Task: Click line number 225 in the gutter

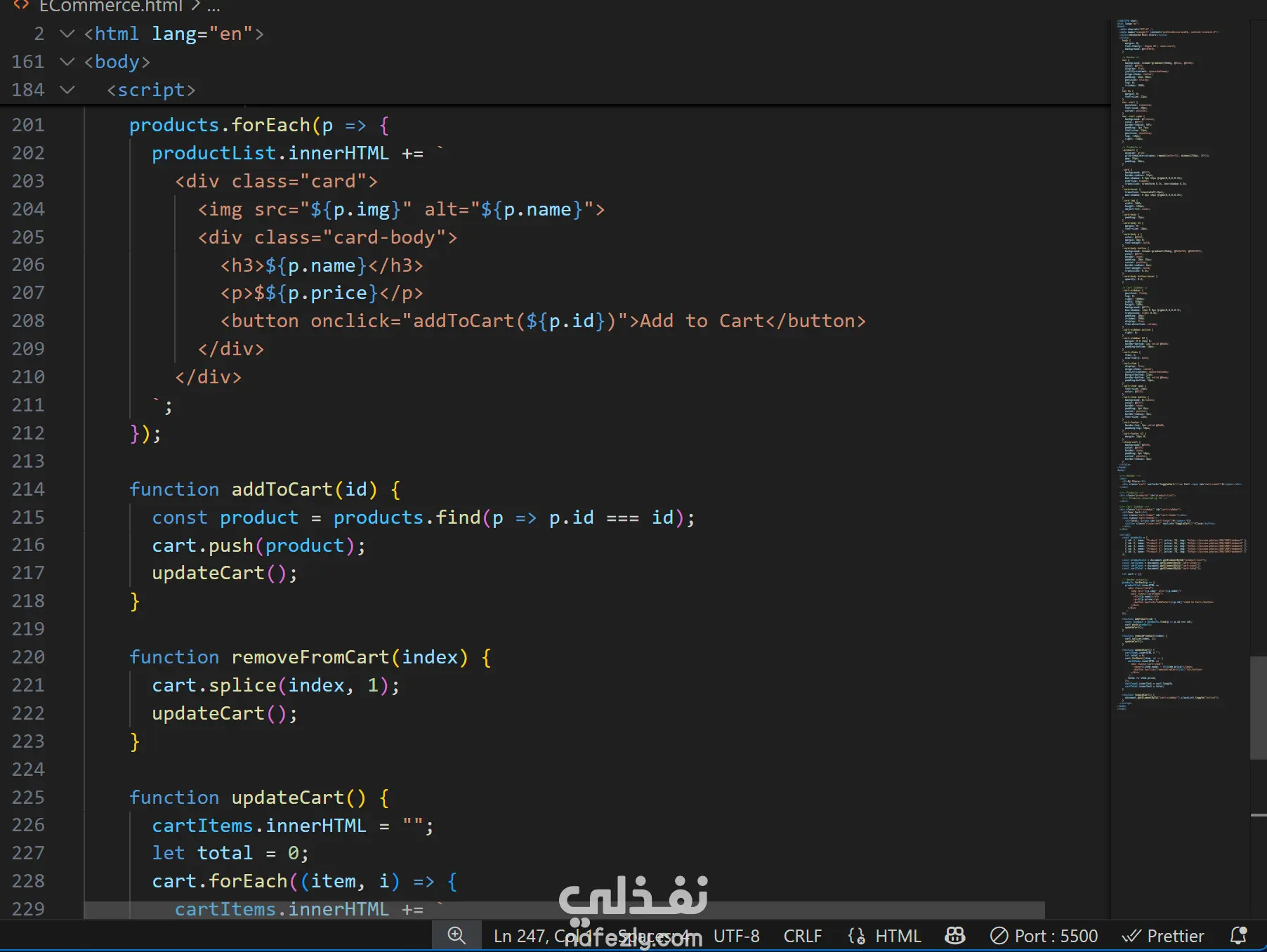Action: [x=28, y=798]
